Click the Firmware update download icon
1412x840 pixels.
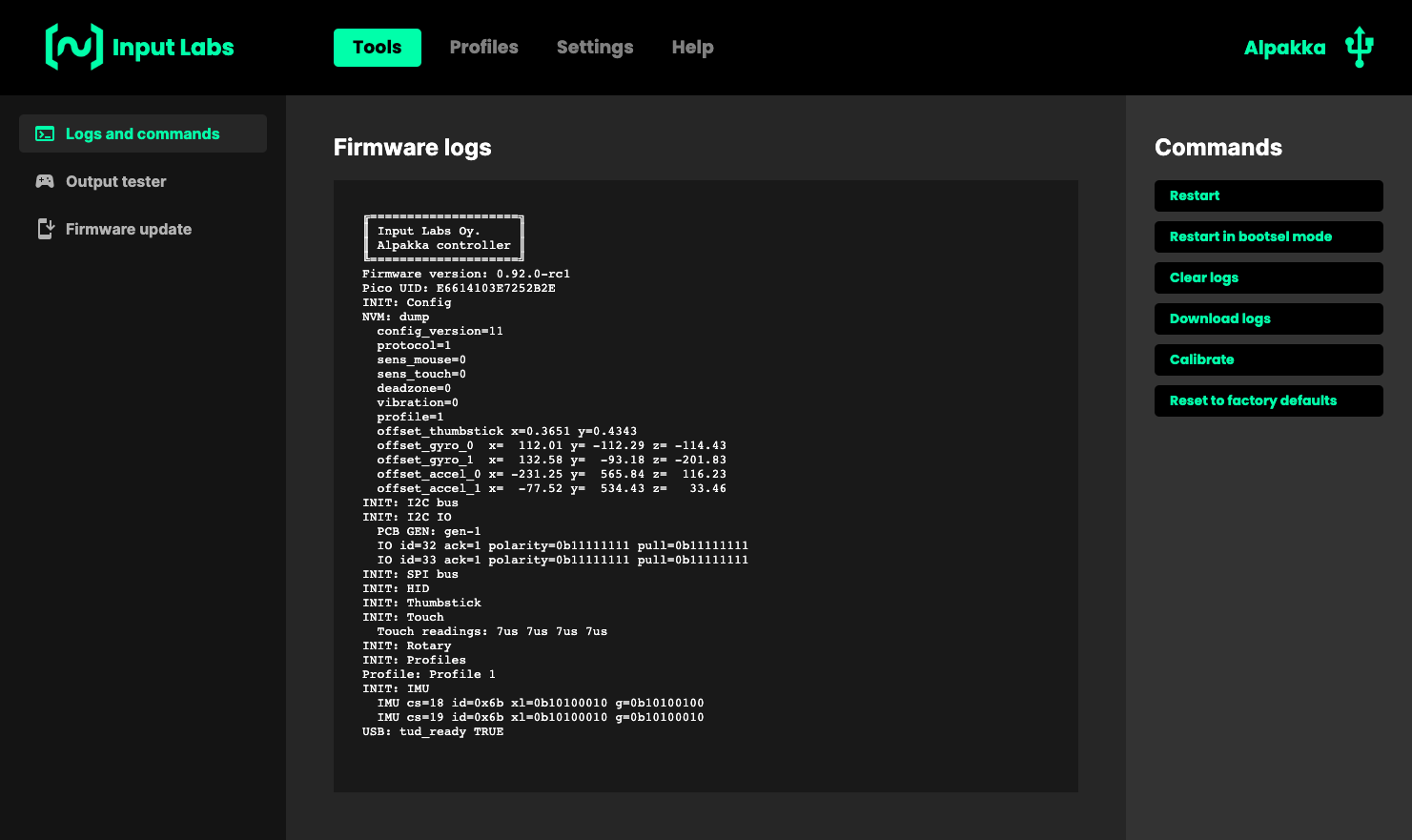(45, 229)
